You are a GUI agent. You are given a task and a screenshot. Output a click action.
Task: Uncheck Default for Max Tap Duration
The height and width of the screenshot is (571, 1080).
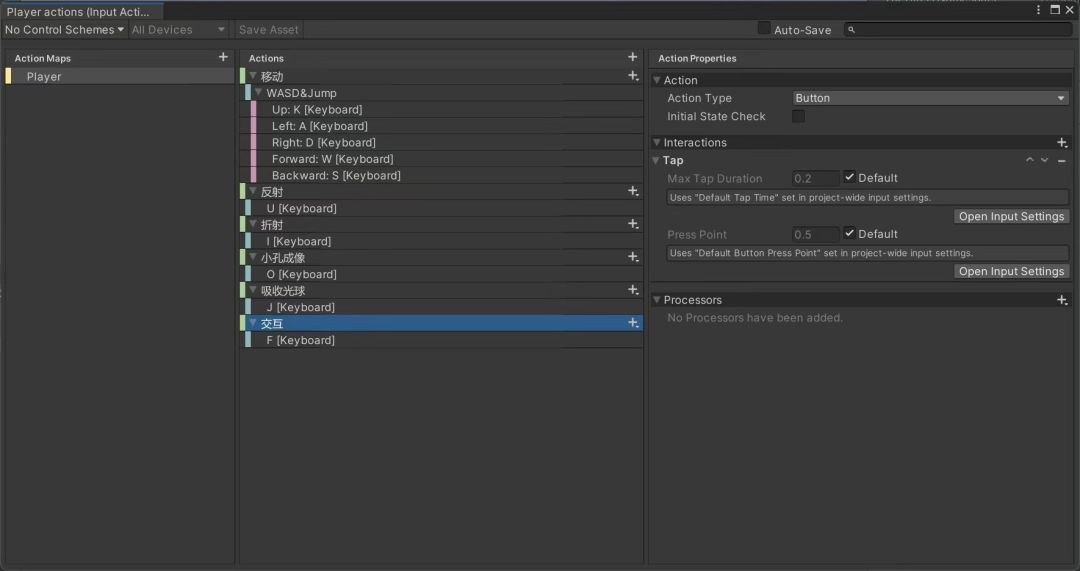(849, 178)
